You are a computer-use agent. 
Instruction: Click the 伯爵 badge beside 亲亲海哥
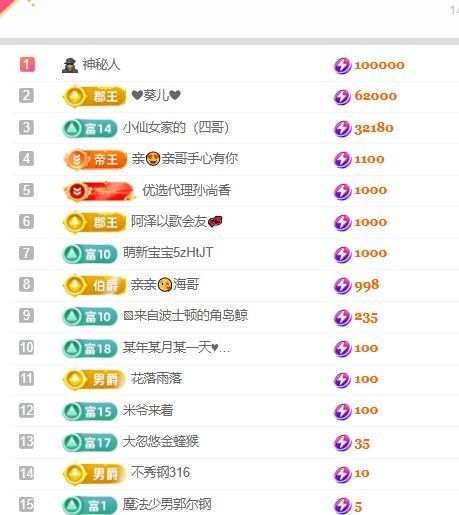click(95, 285)
